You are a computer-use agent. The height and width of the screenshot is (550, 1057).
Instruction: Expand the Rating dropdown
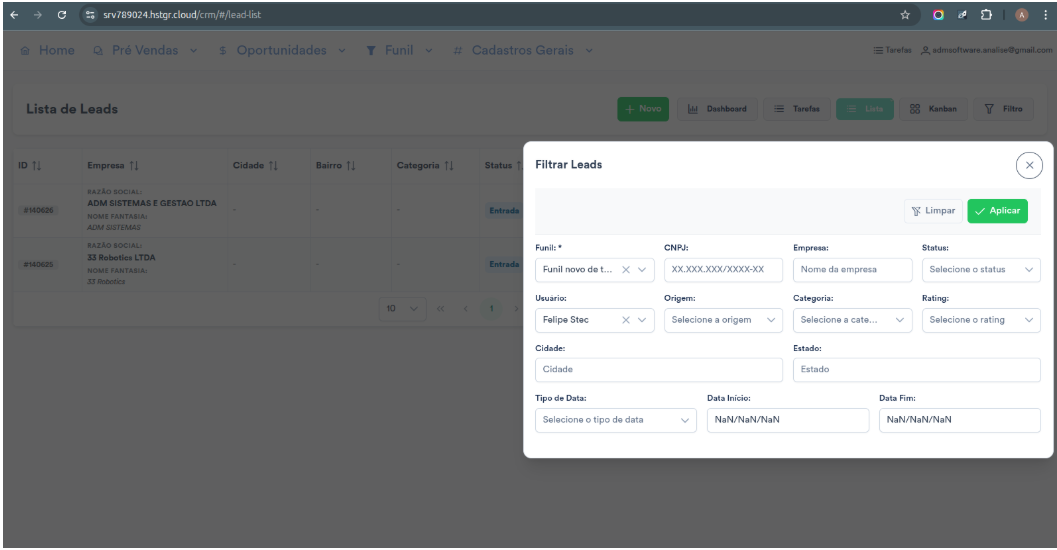pos(980,320)
